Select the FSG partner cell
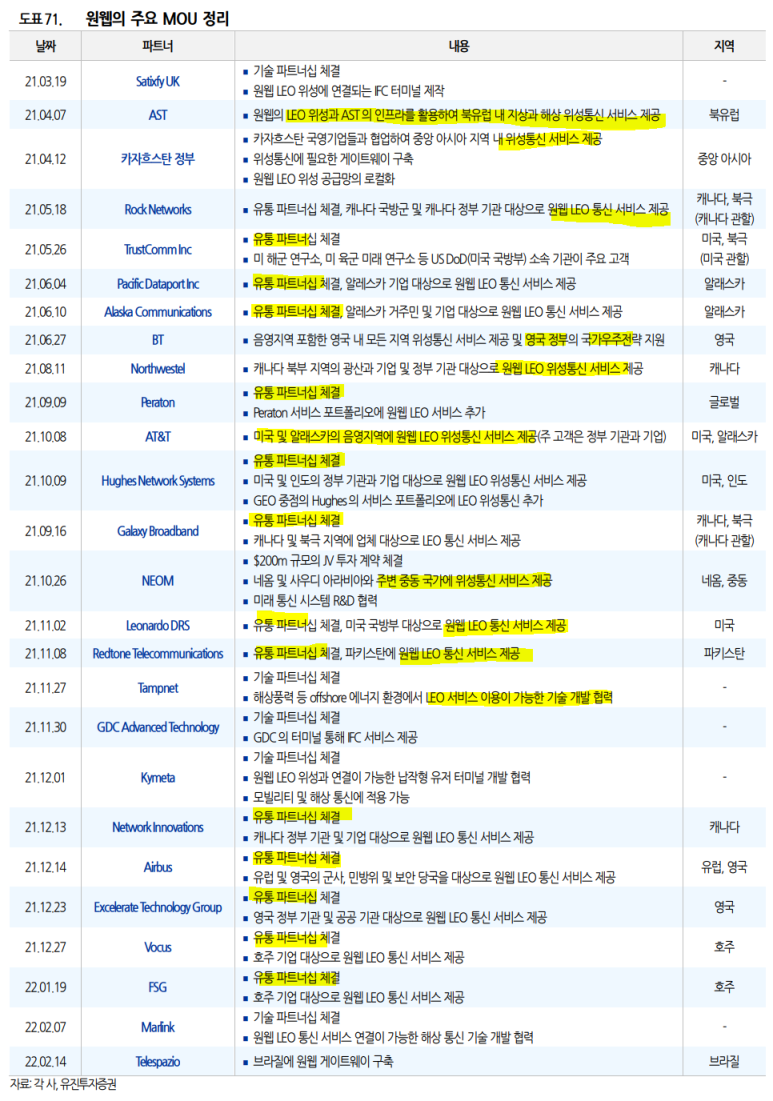 158,987
